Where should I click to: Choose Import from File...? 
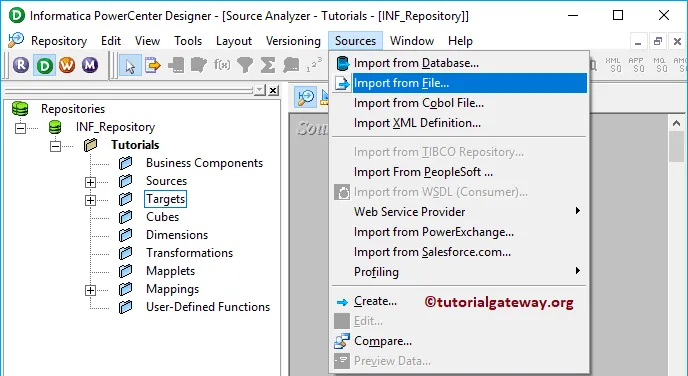459,83
